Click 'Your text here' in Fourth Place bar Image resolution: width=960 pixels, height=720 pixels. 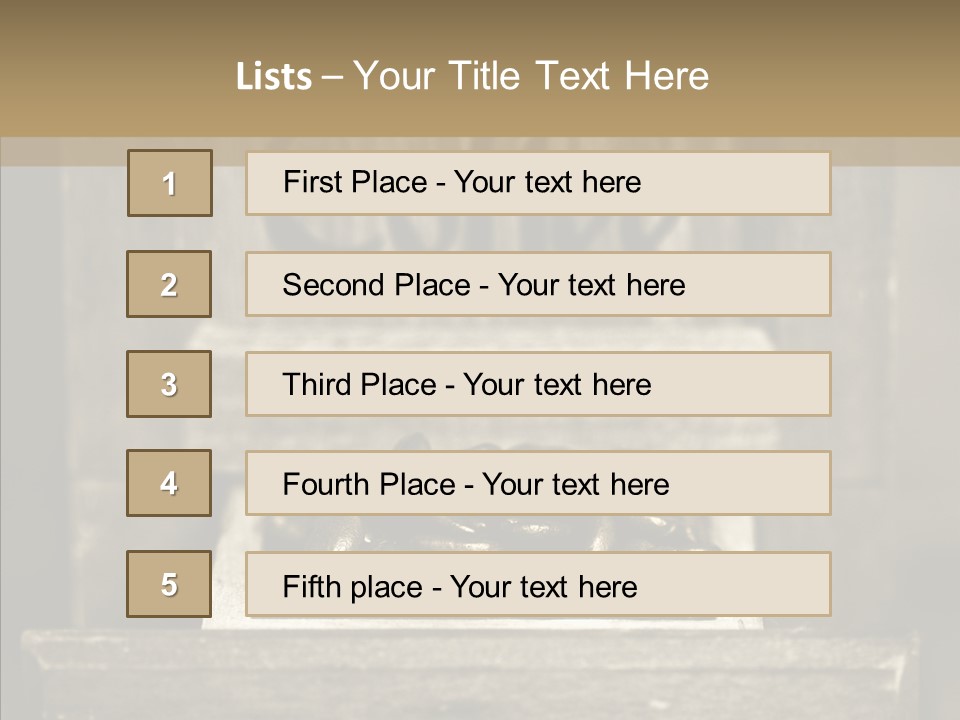[575, 485]
